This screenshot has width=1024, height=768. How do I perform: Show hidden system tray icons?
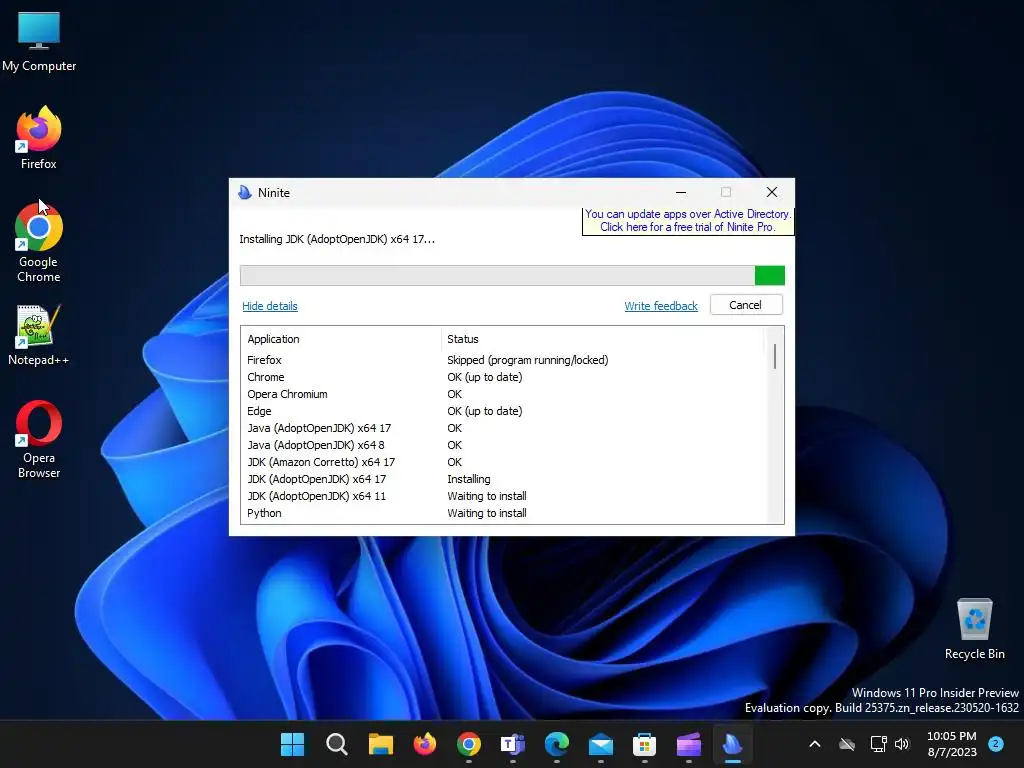(814, 744)
